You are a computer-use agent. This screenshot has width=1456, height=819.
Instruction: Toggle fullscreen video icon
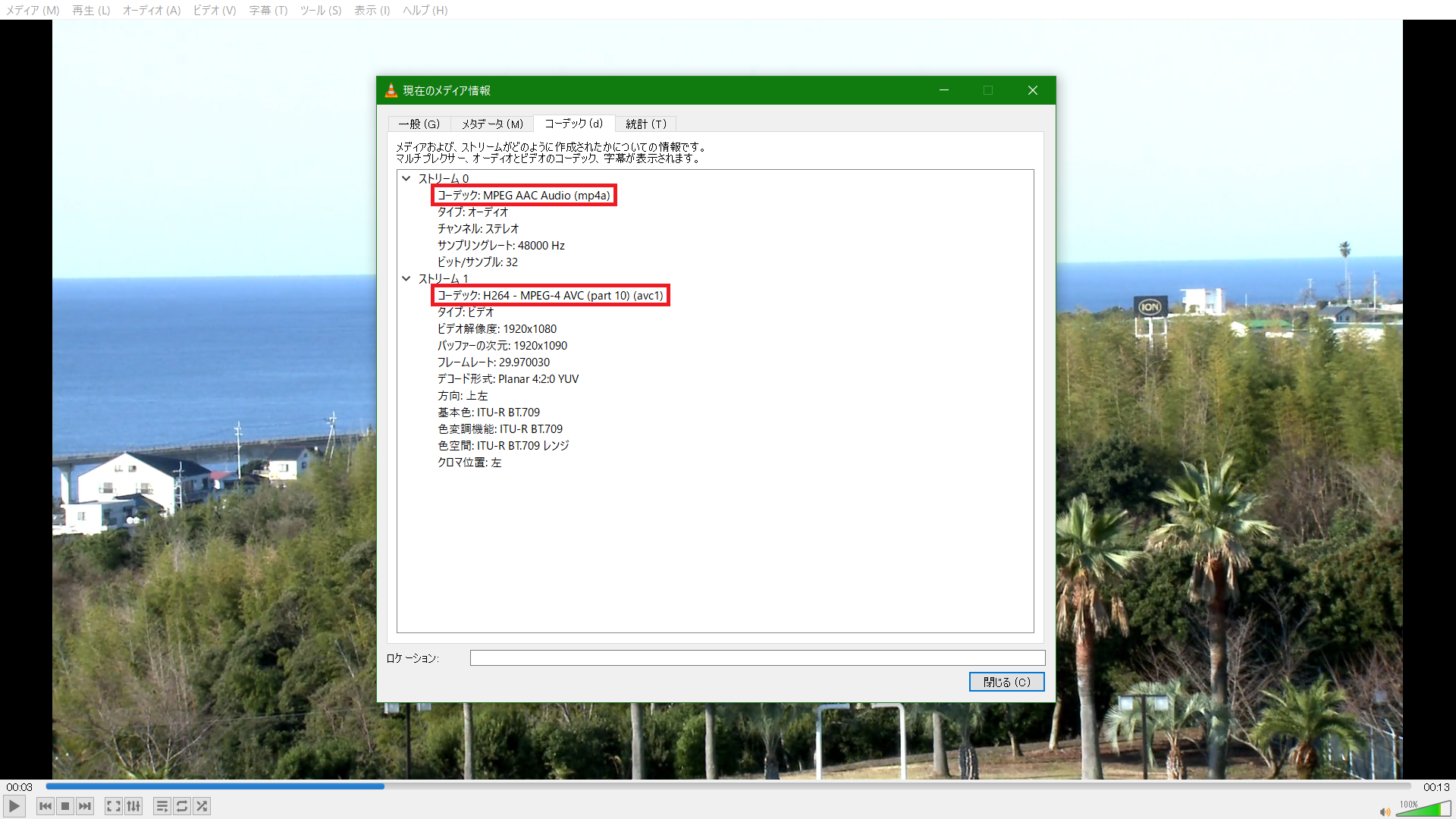114,806
